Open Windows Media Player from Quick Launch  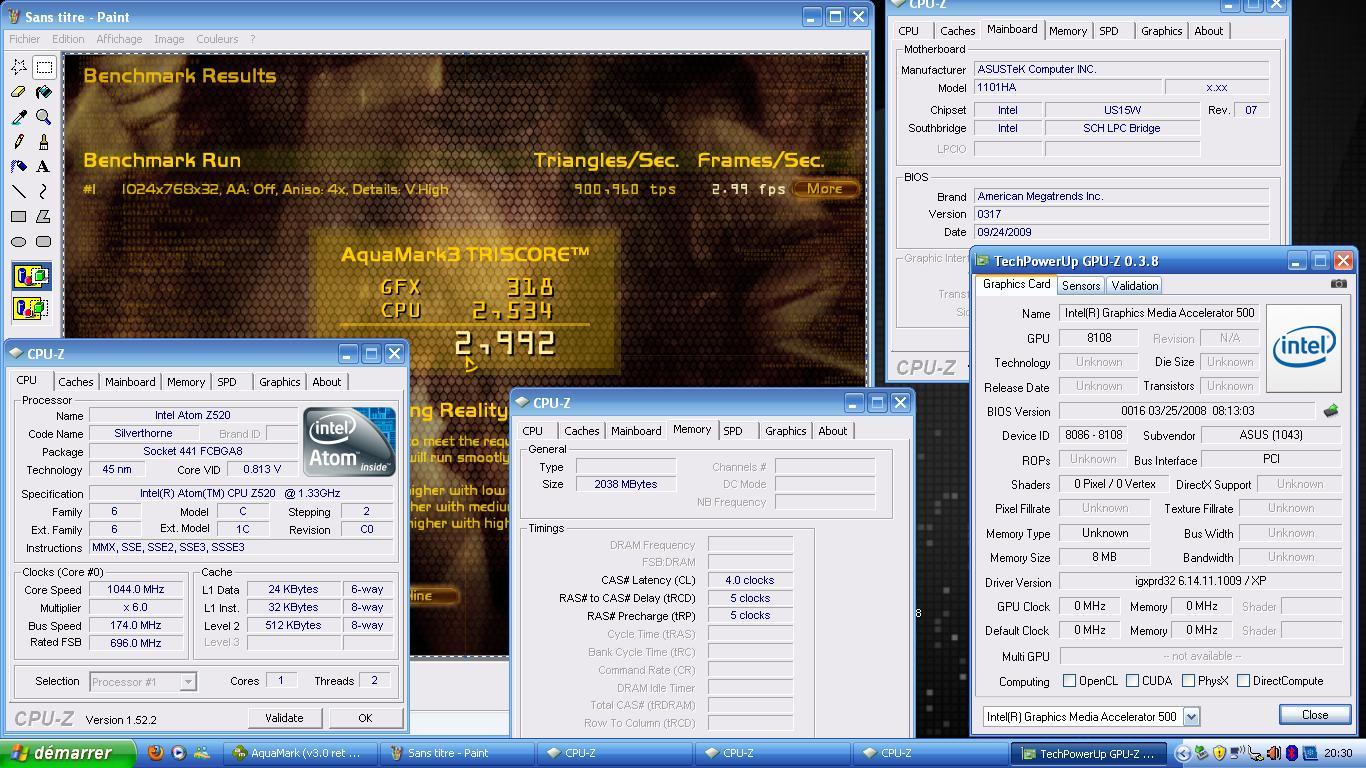click(178, 753)
